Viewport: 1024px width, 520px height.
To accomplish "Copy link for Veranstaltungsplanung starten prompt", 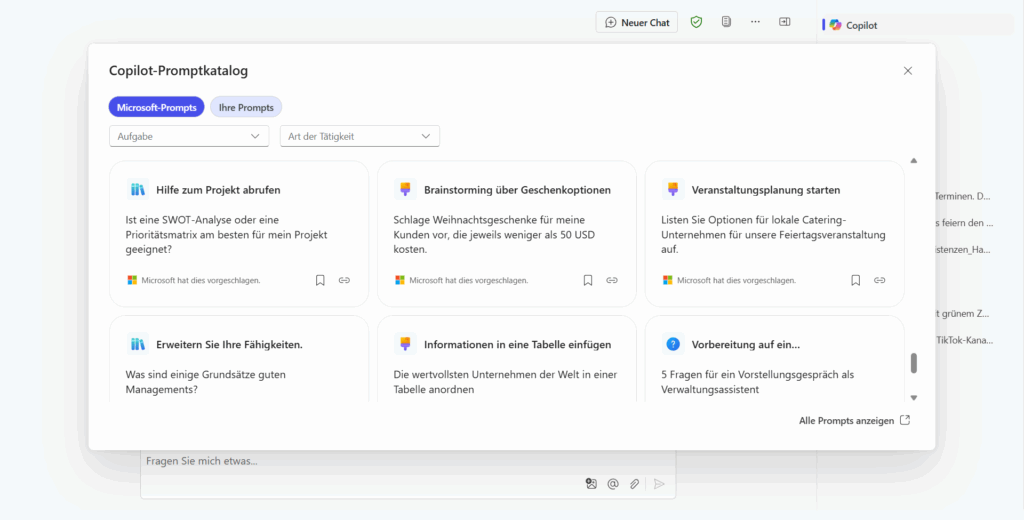I will 880,280.
